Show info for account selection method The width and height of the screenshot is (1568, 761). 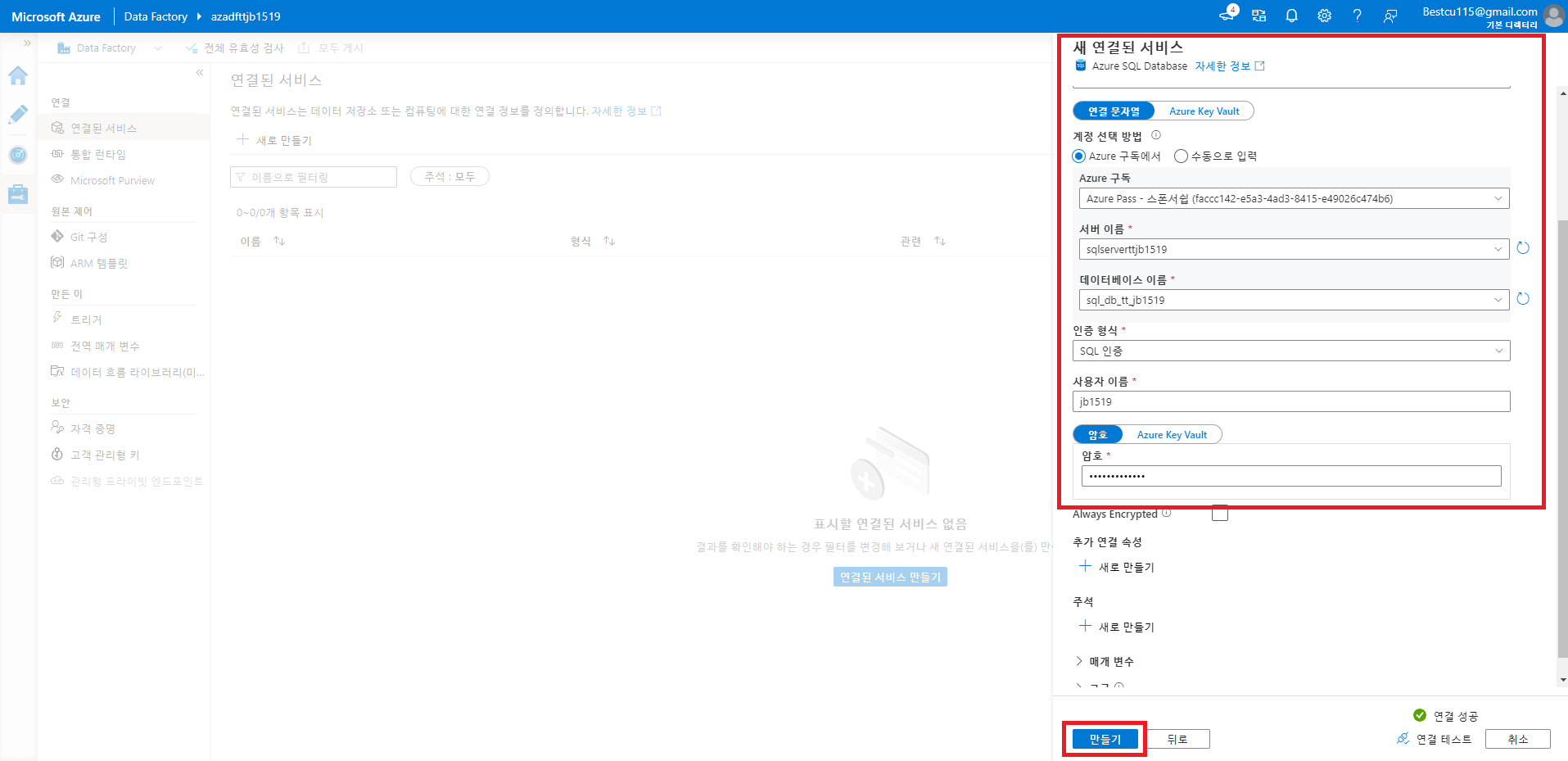1156,135
